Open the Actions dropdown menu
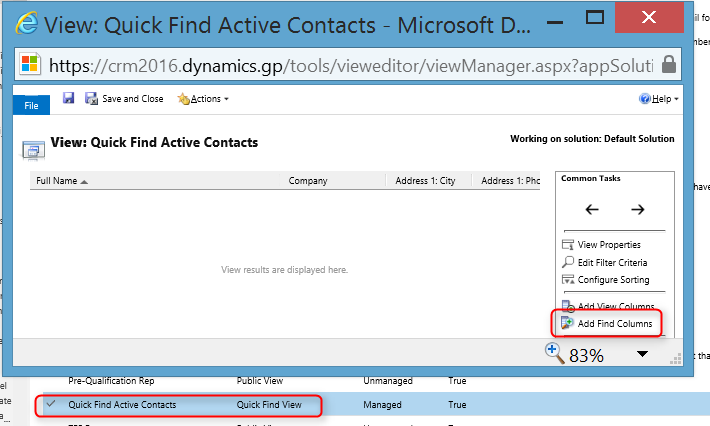The width and height of the screenshot is (710, 426). point(203,98)
